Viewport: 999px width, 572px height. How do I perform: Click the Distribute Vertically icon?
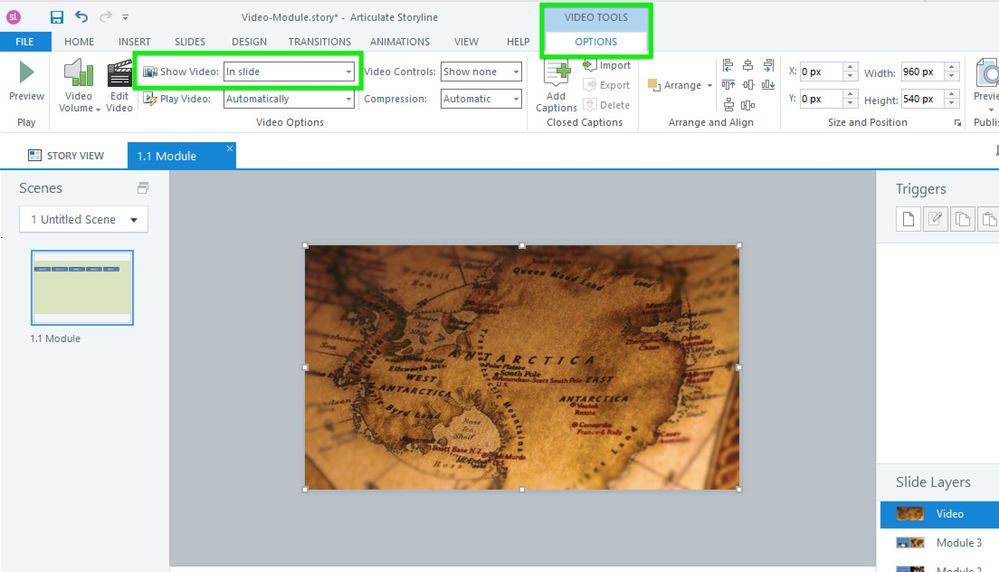(x=728, y=104)
